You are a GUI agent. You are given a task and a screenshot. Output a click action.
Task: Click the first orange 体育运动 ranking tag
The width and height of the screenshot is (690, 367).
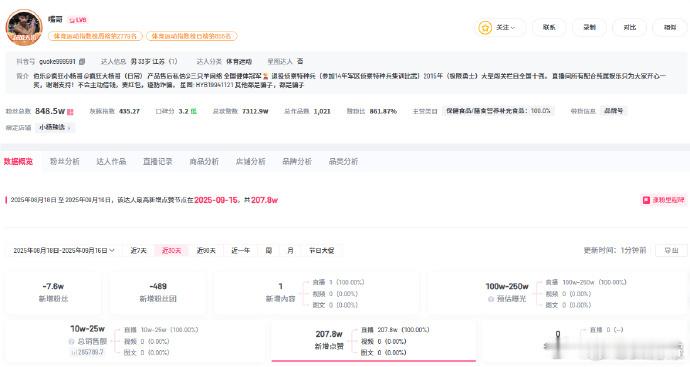click(95, 36)
